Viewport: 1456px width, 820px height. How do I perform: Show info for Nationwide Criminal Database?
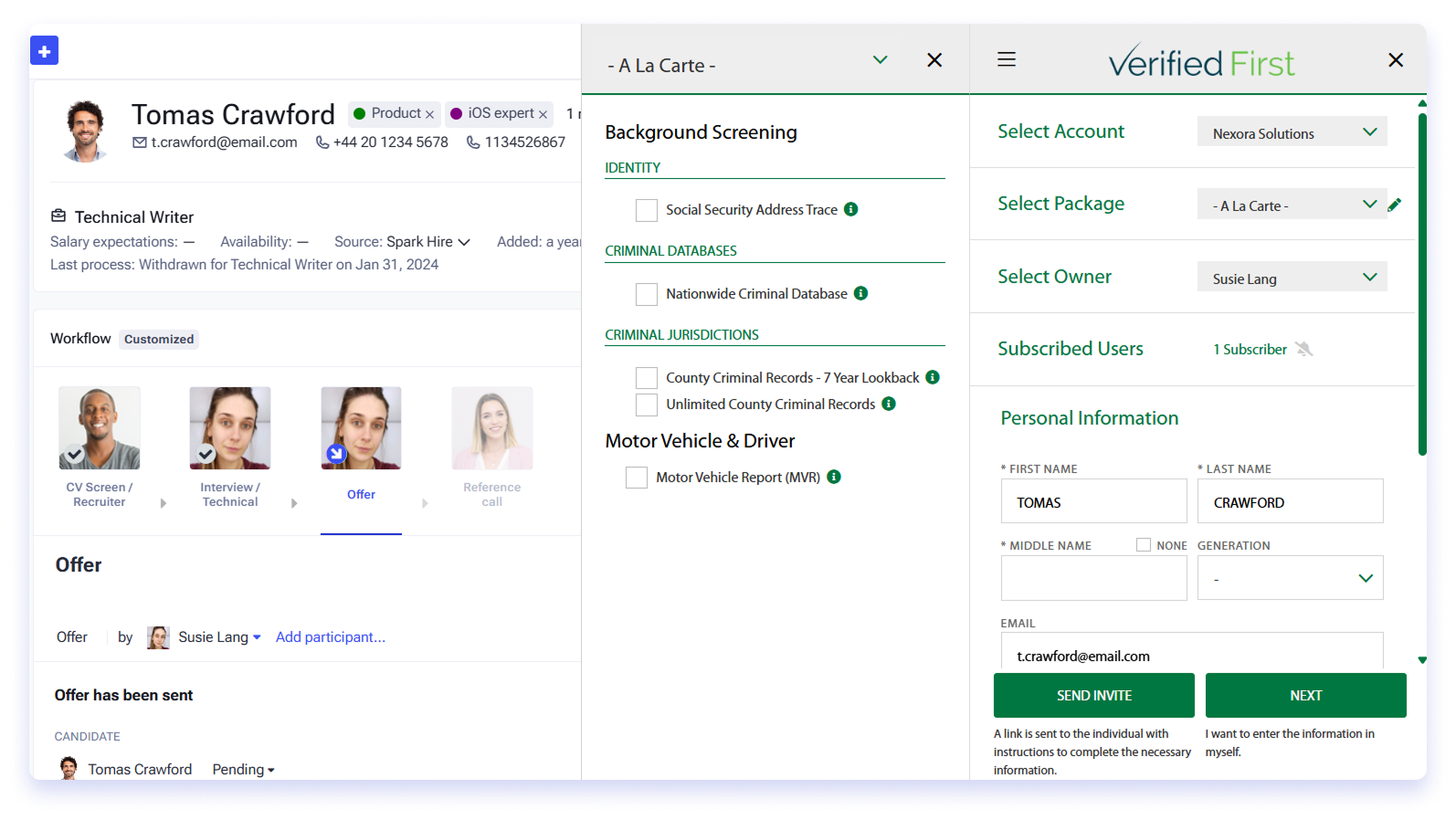pyautogui.click(x=861, y=293)
